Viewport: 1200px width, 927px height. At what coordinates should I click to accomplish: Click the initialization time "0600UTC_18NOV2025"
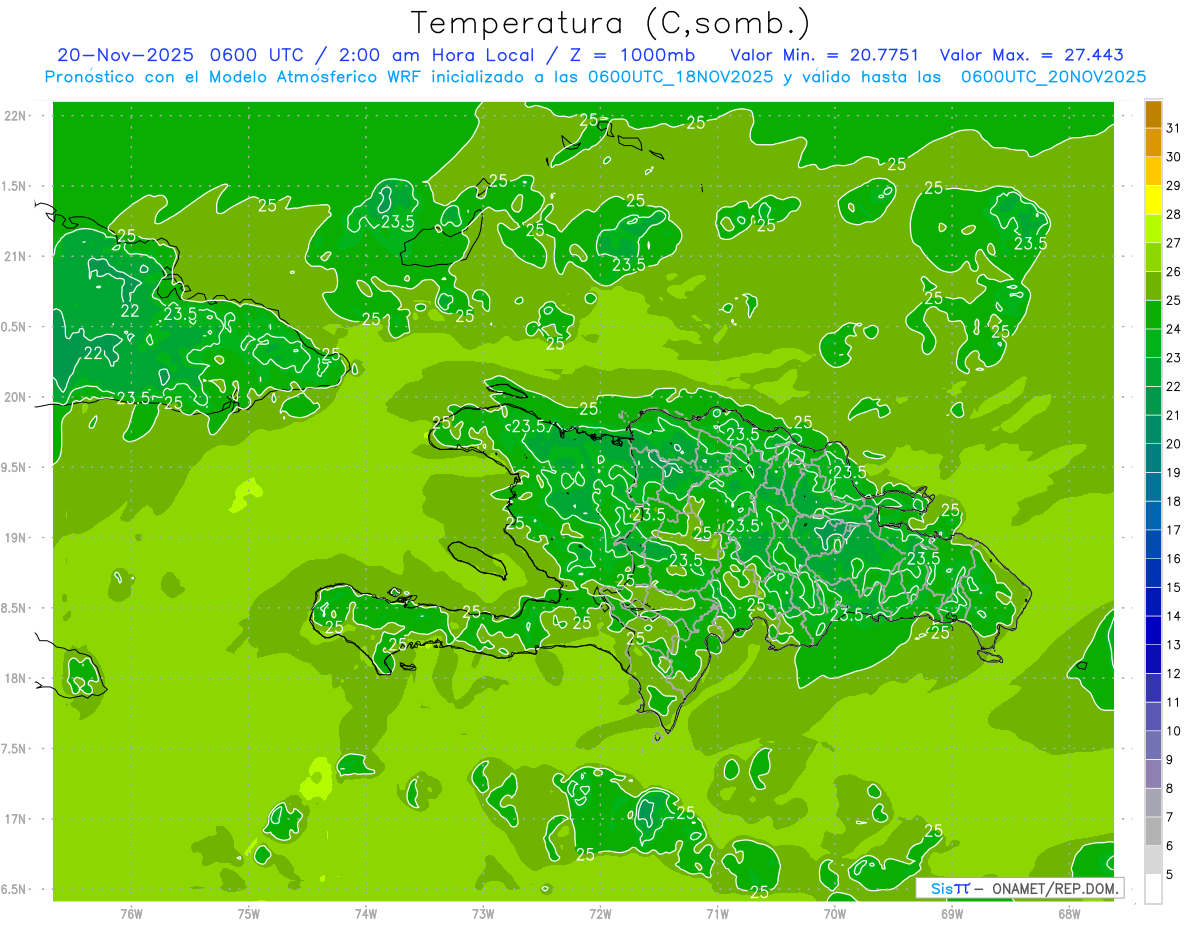pos(680,77)
